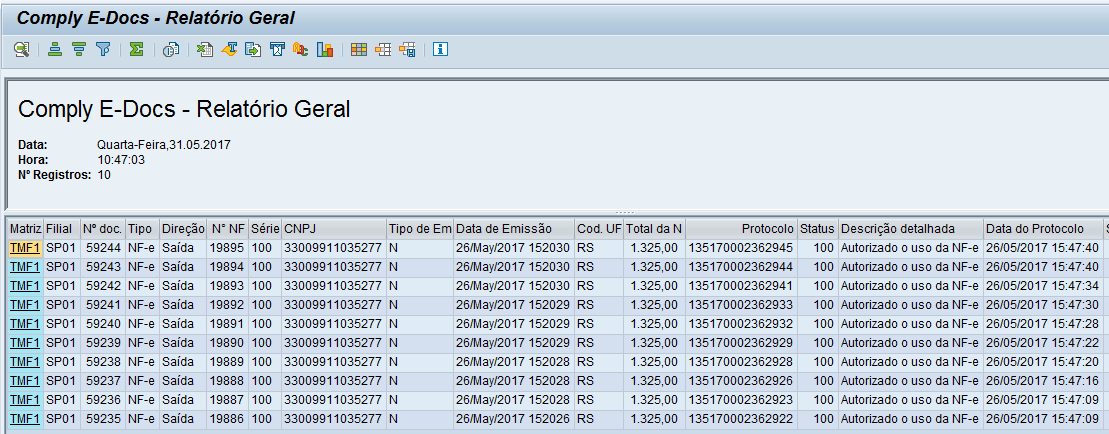Image resolution: width=1109 pixels, height=434 pixels.
Task: Select the Série column header
Action: point(265,229)
